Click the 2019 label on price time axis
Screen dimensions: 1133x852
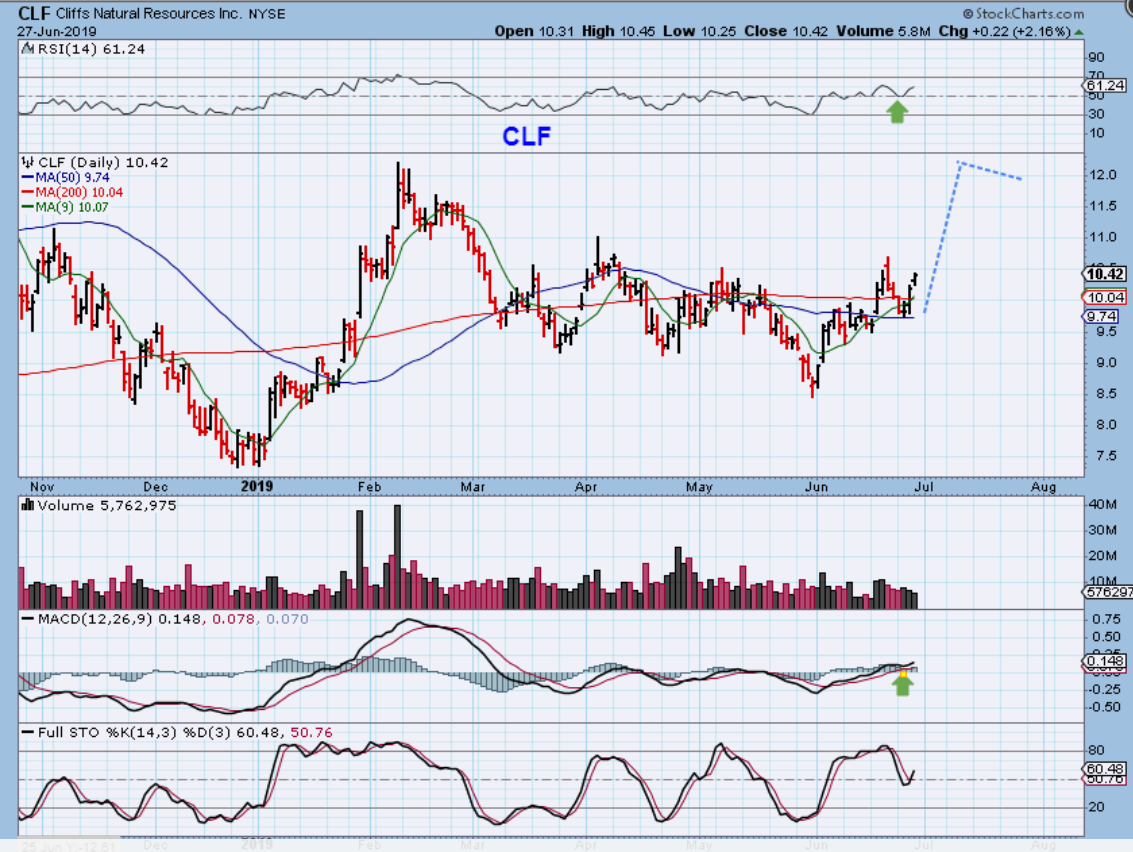click(x=257, y=486)
